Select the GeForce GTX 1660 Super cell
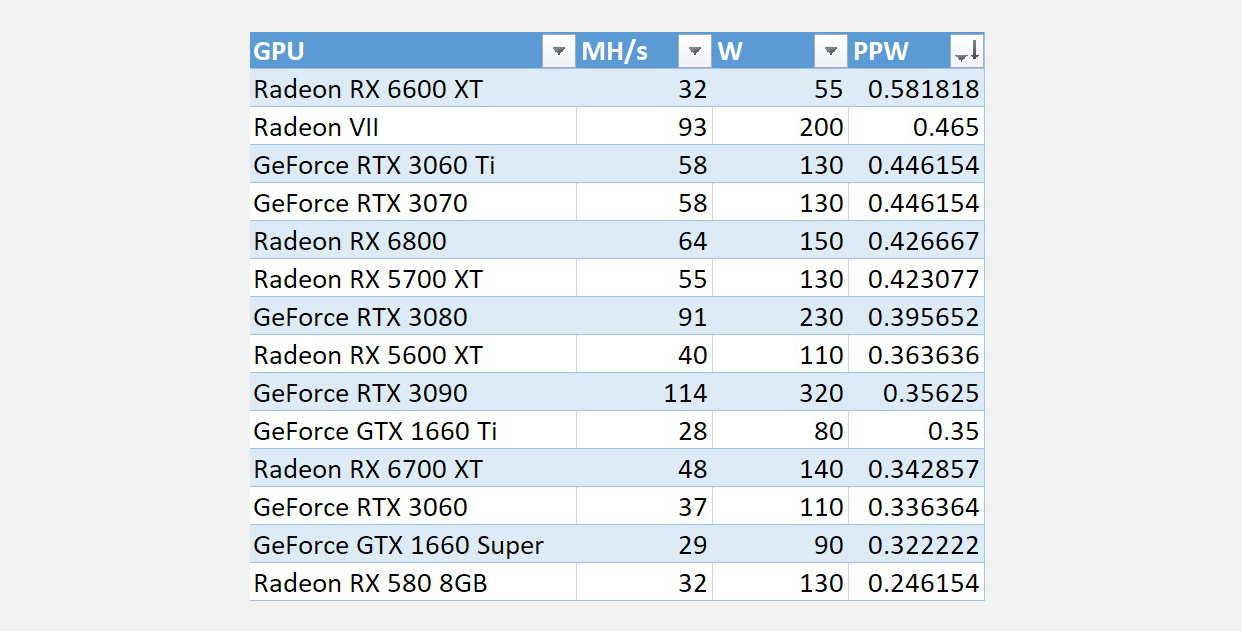The image size is (1242, 631). tap(413, 545)
